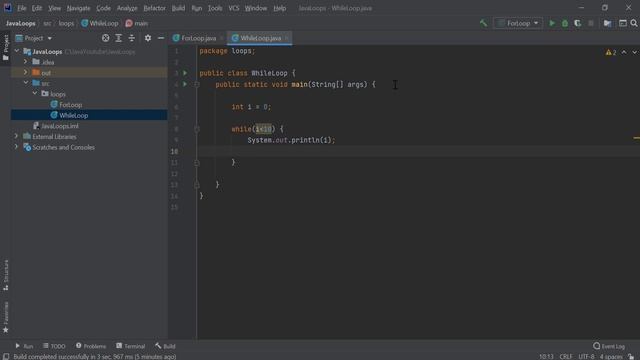The height and width of the screenshot is (360, 640).
Task: Click the 4 spaces indent status
Action: [611, 357]
